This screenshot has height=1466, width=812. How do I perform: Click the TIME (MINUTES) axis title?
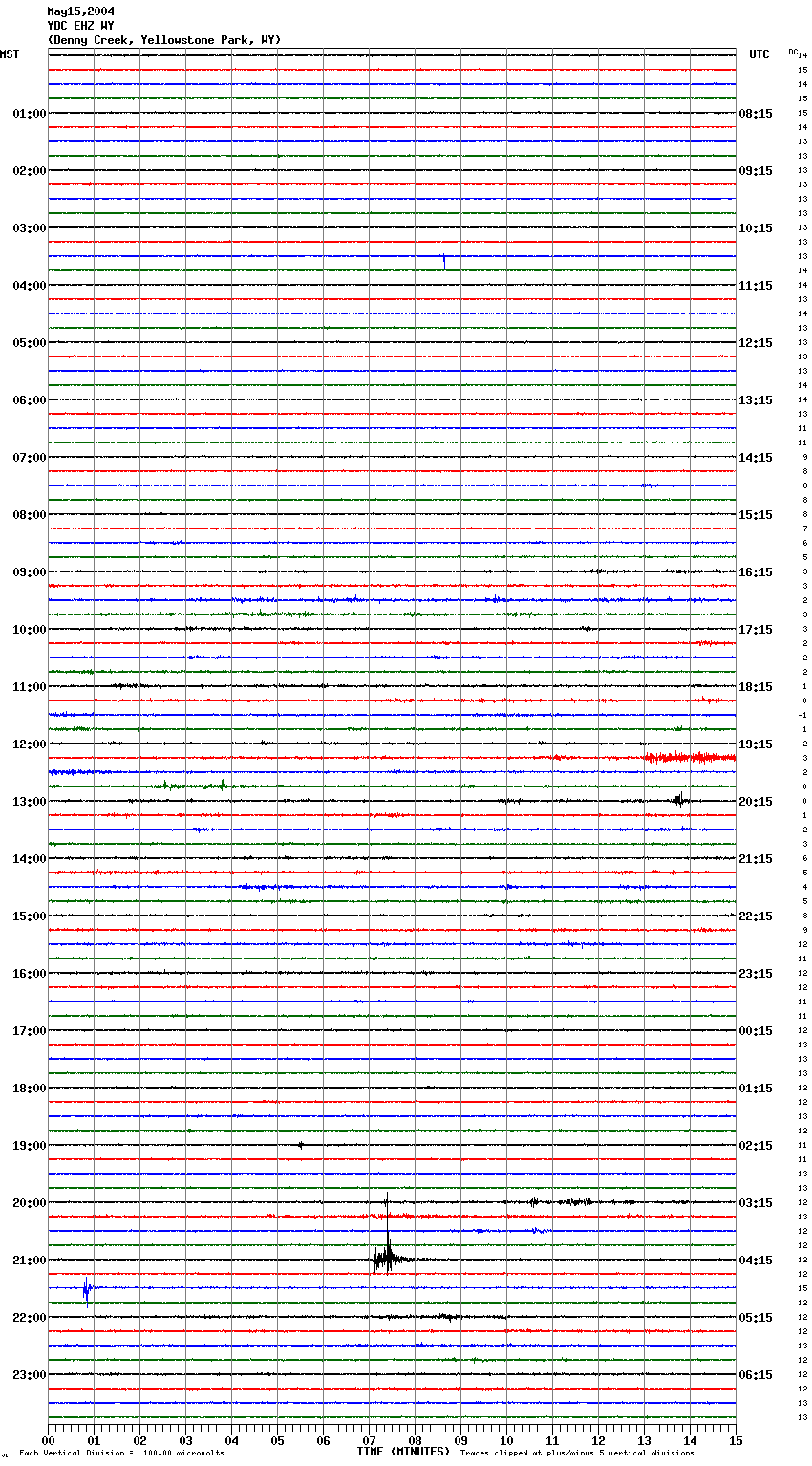click(403, 1452)
